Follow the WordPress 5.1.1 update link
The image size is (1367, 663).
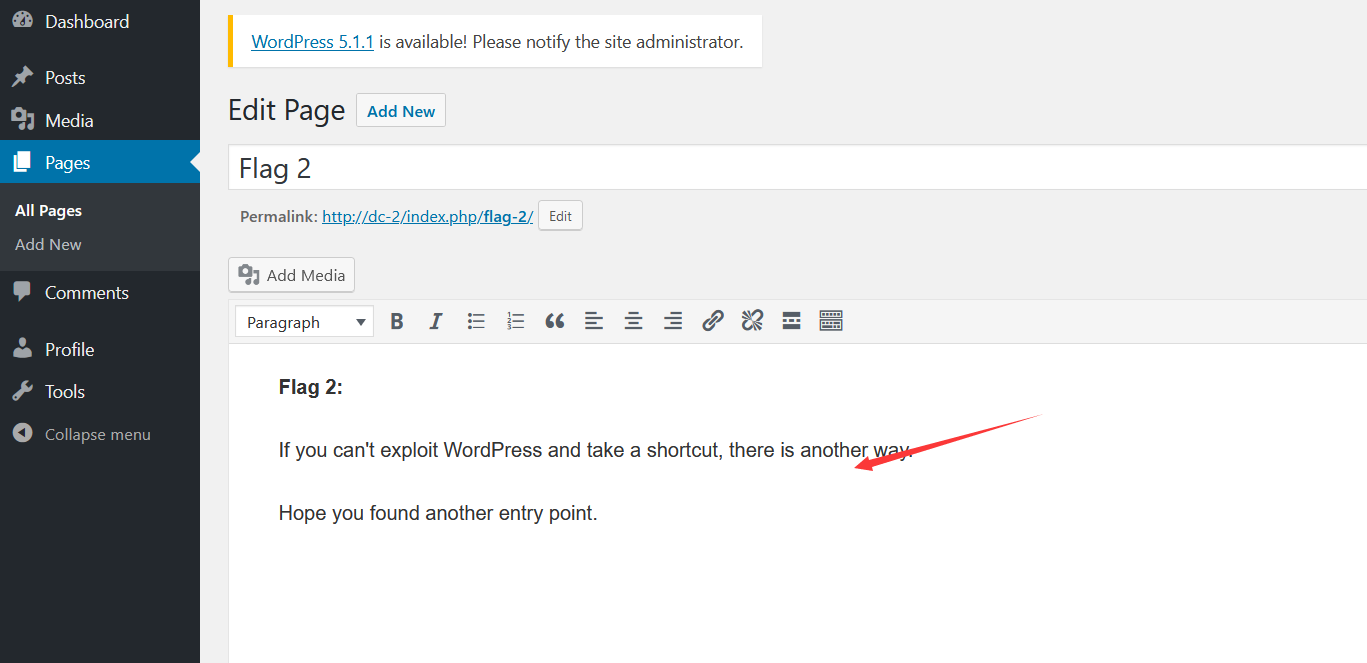pos(313,42)
